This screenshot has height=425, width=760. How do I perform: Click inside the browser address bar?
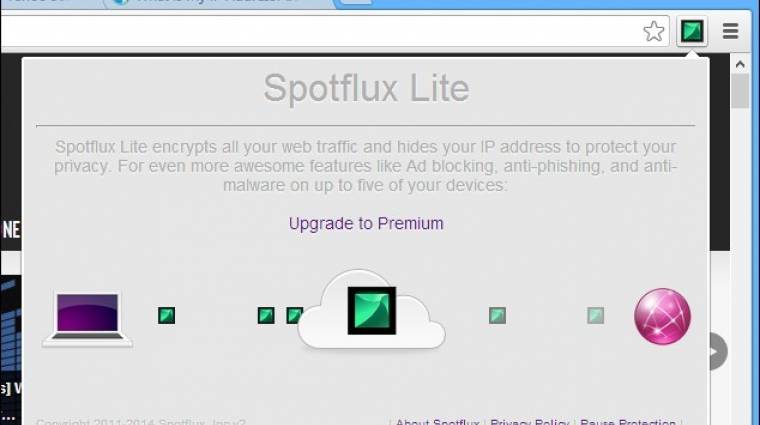tap(320, 31)
